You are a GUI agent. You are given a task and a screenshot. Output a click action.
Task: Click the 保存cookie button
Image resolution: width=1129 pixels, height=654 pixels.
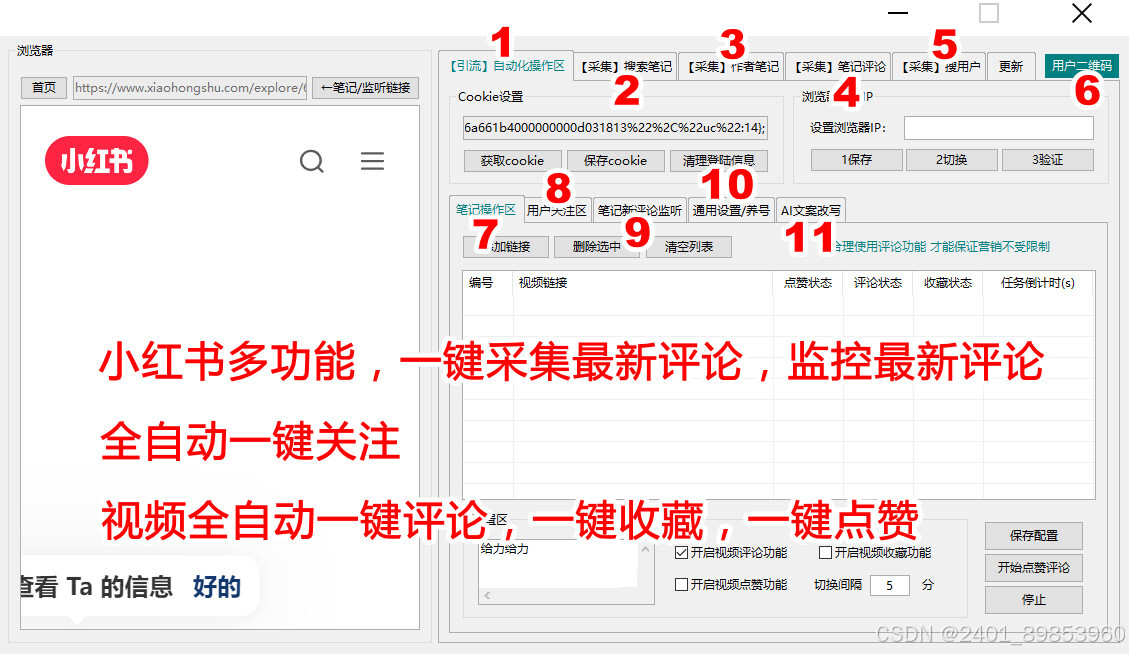(615, 160)
